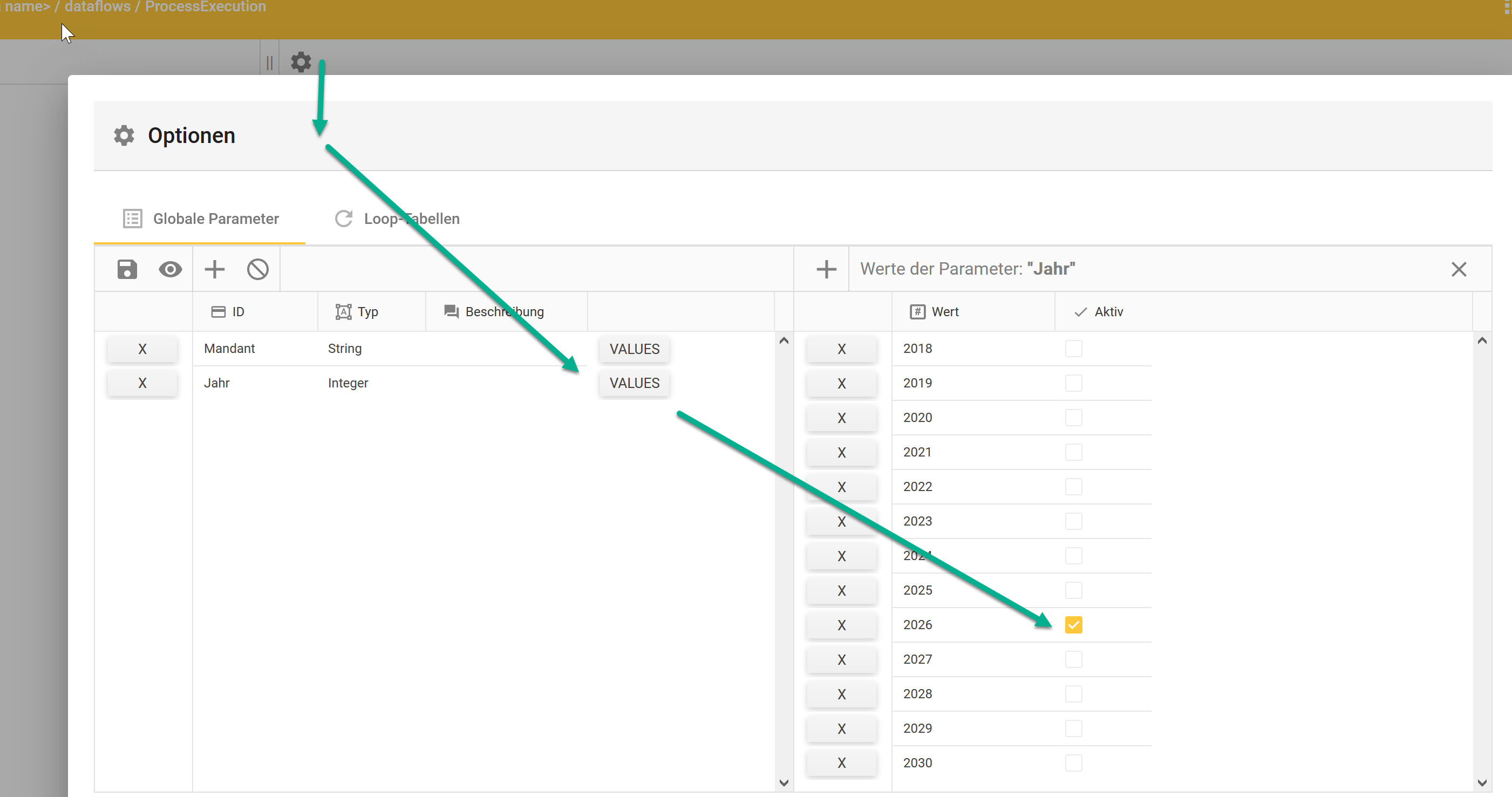Viewport: 1512px width, 797px height.
Task: Sort by the Wert column header
Action: (944, 312)
